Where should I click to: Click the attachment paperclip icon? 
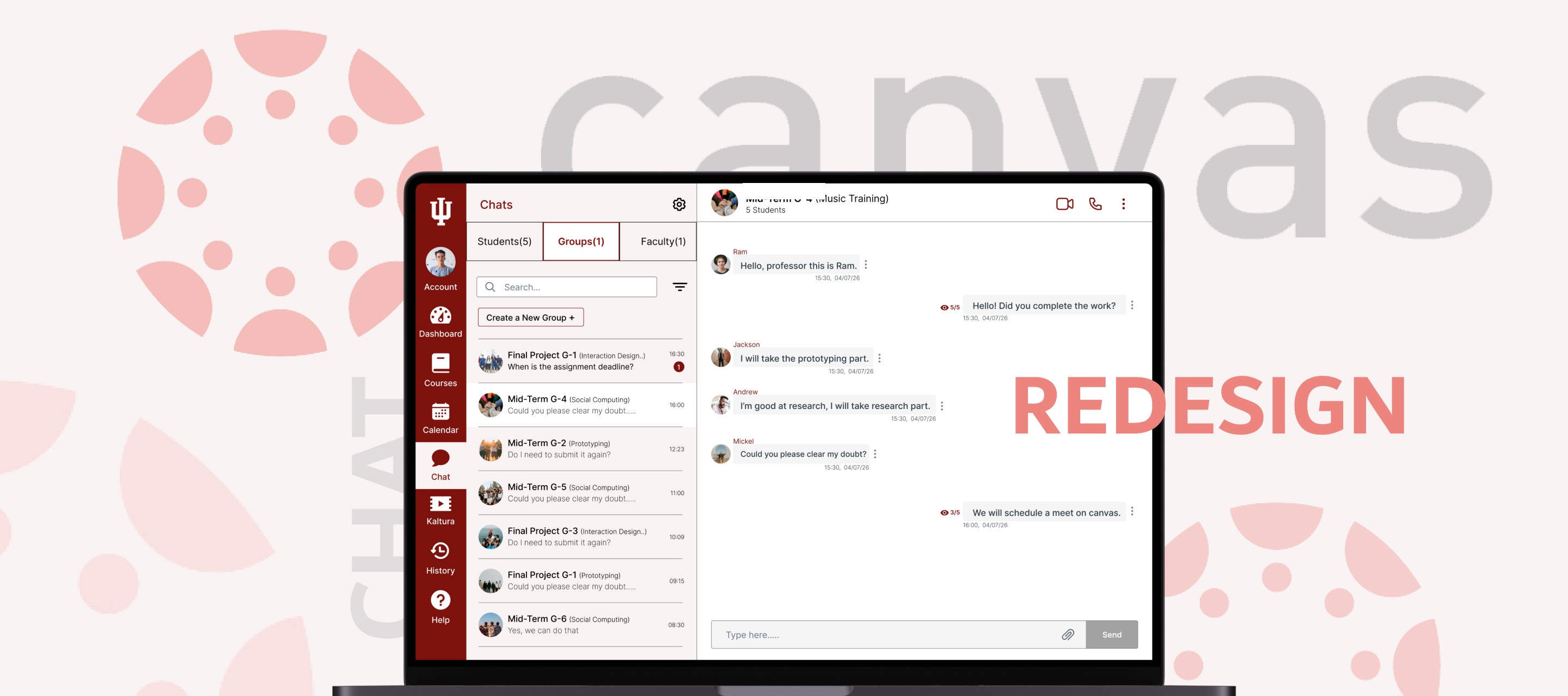(x=1068, y=634)
